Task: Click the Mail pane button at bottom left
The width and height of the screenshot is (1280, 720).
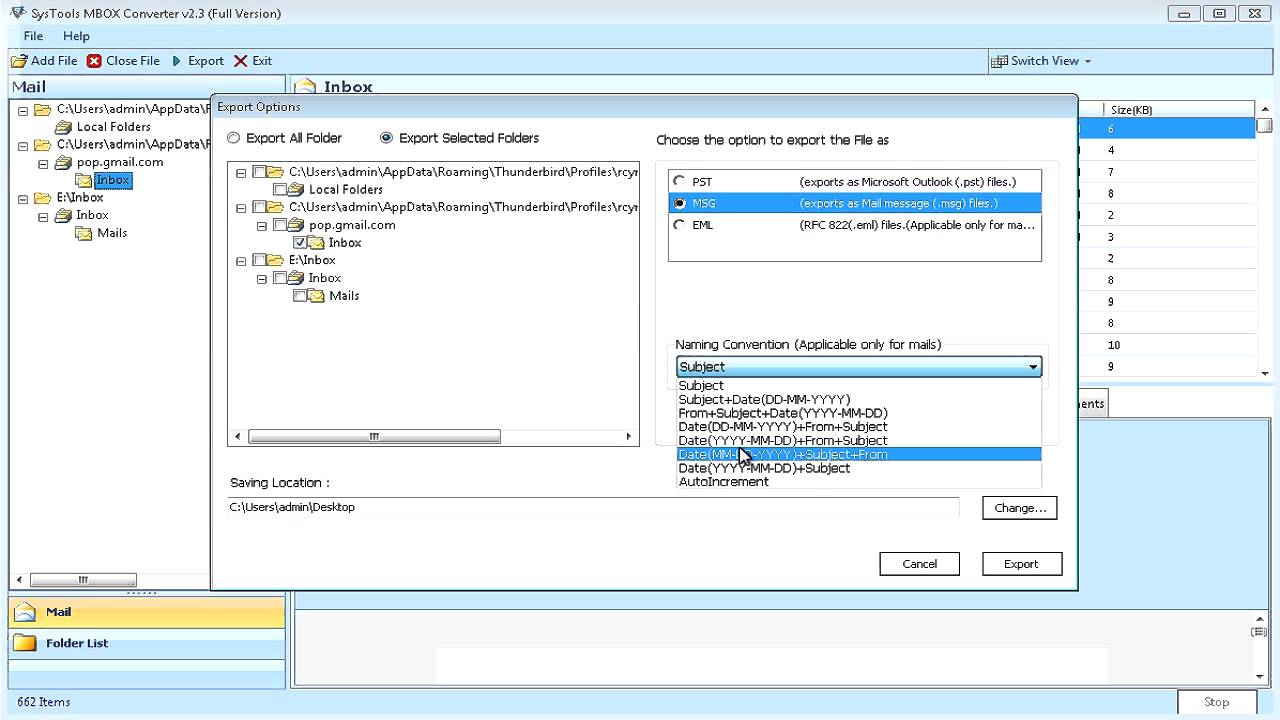Action: point(147,612)
